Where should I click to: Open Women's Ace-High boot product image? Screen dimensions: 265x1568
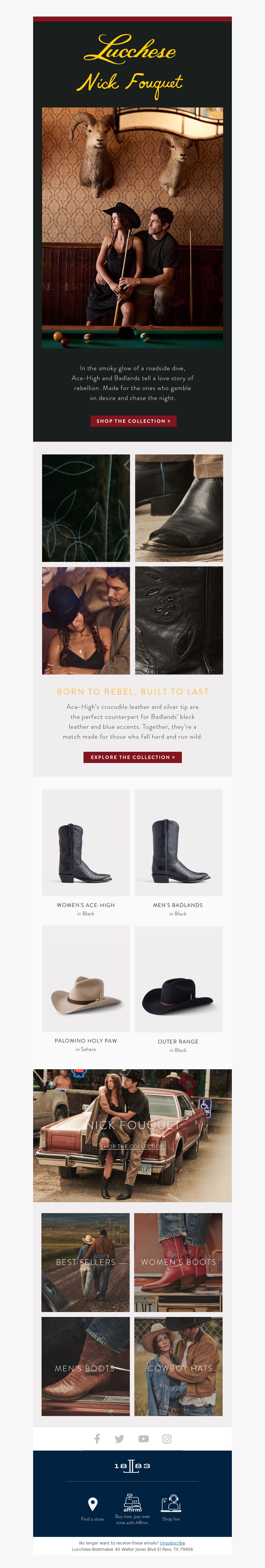point(86,842)
